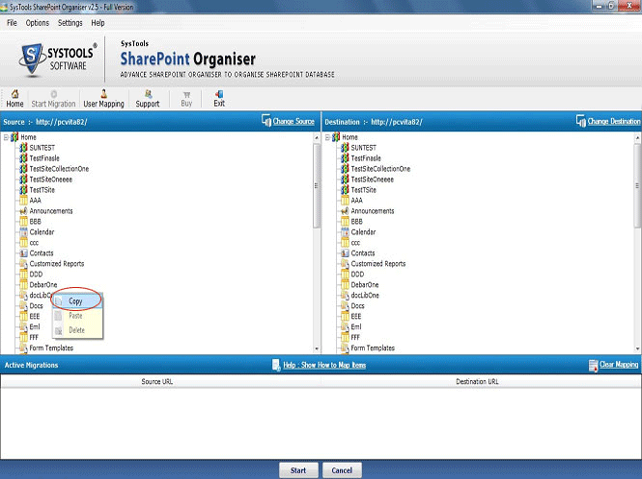Click the Change Source icon
This screenshot has width=642, height=479.
coord(266,120)
